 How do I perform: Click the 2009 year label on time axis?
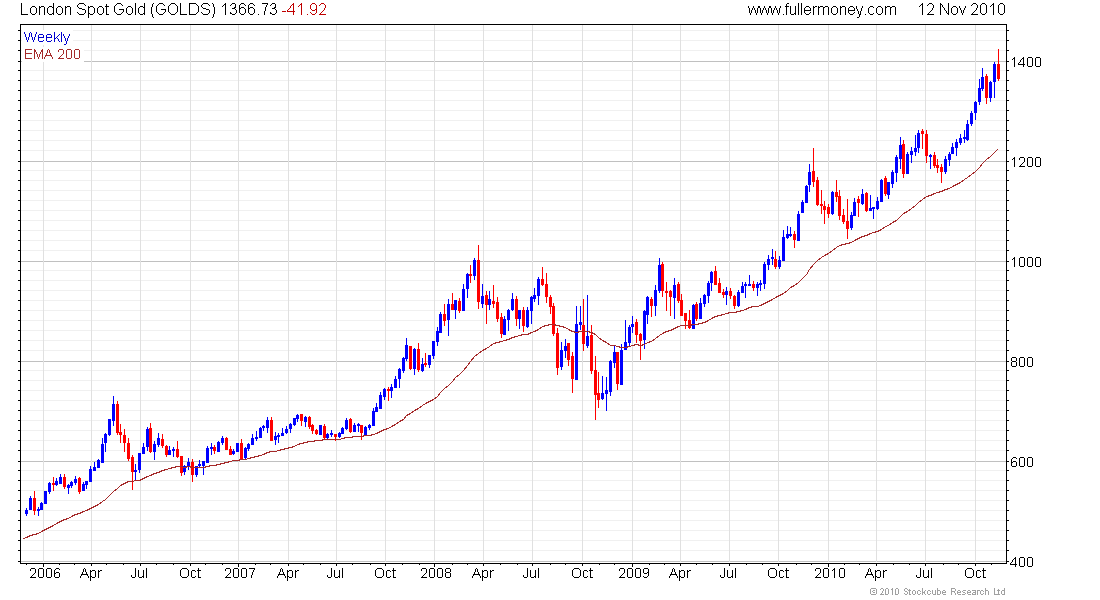tap(633, 573)
